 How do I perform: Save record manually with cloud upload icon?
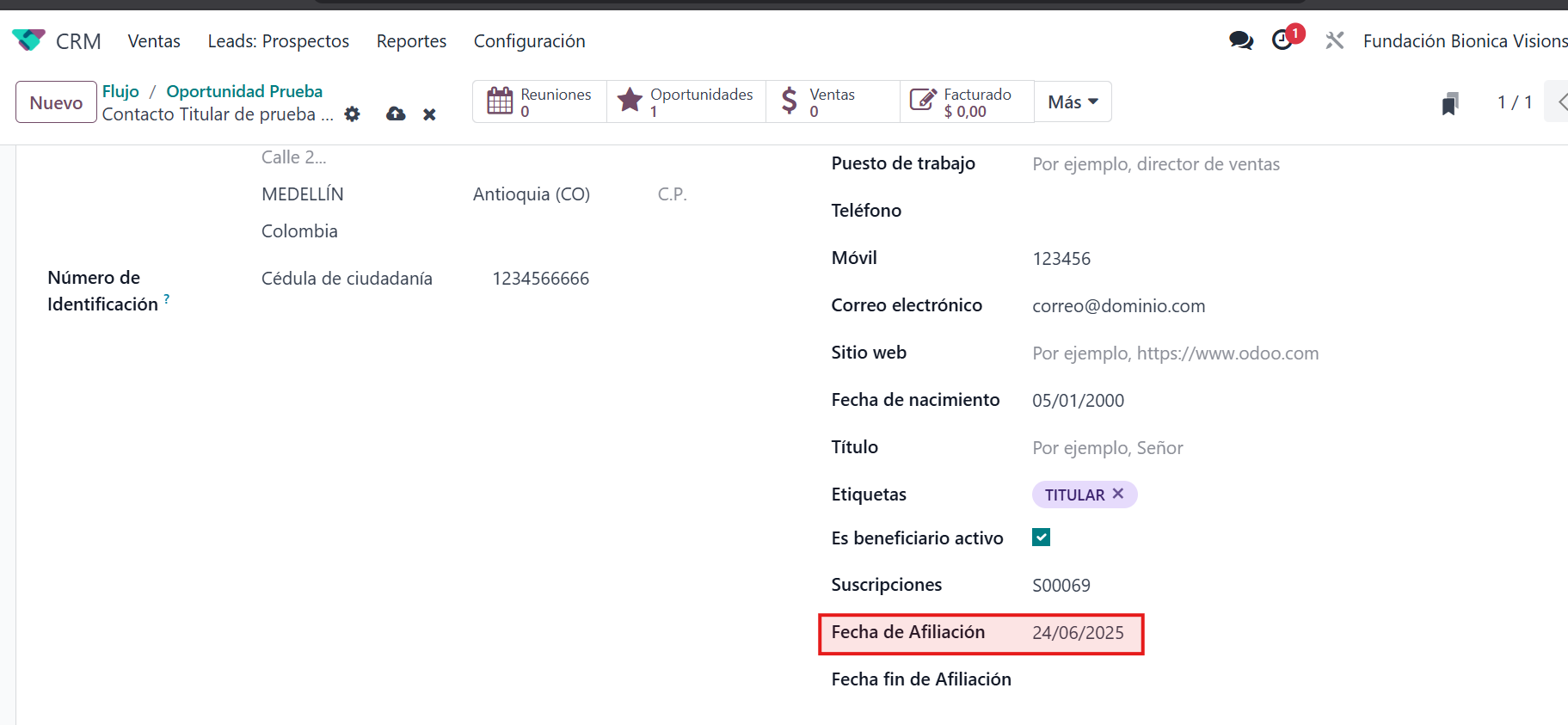click(x=396, y=114)
